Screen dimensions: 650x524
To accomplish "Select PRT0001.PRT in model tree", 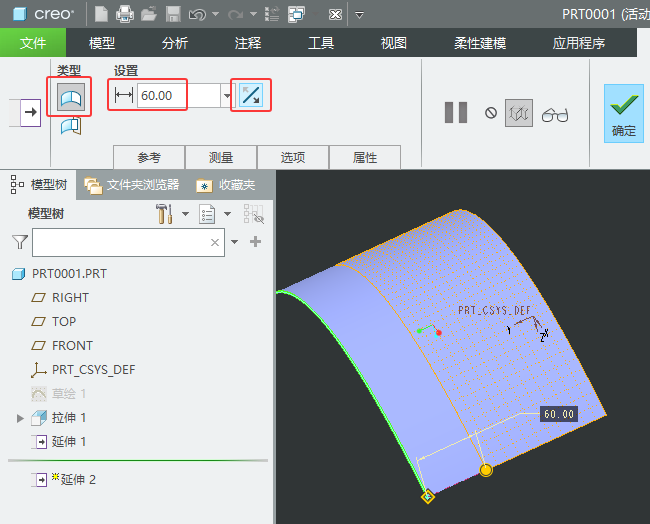I will pyautogui.click(x=59, y=274).
